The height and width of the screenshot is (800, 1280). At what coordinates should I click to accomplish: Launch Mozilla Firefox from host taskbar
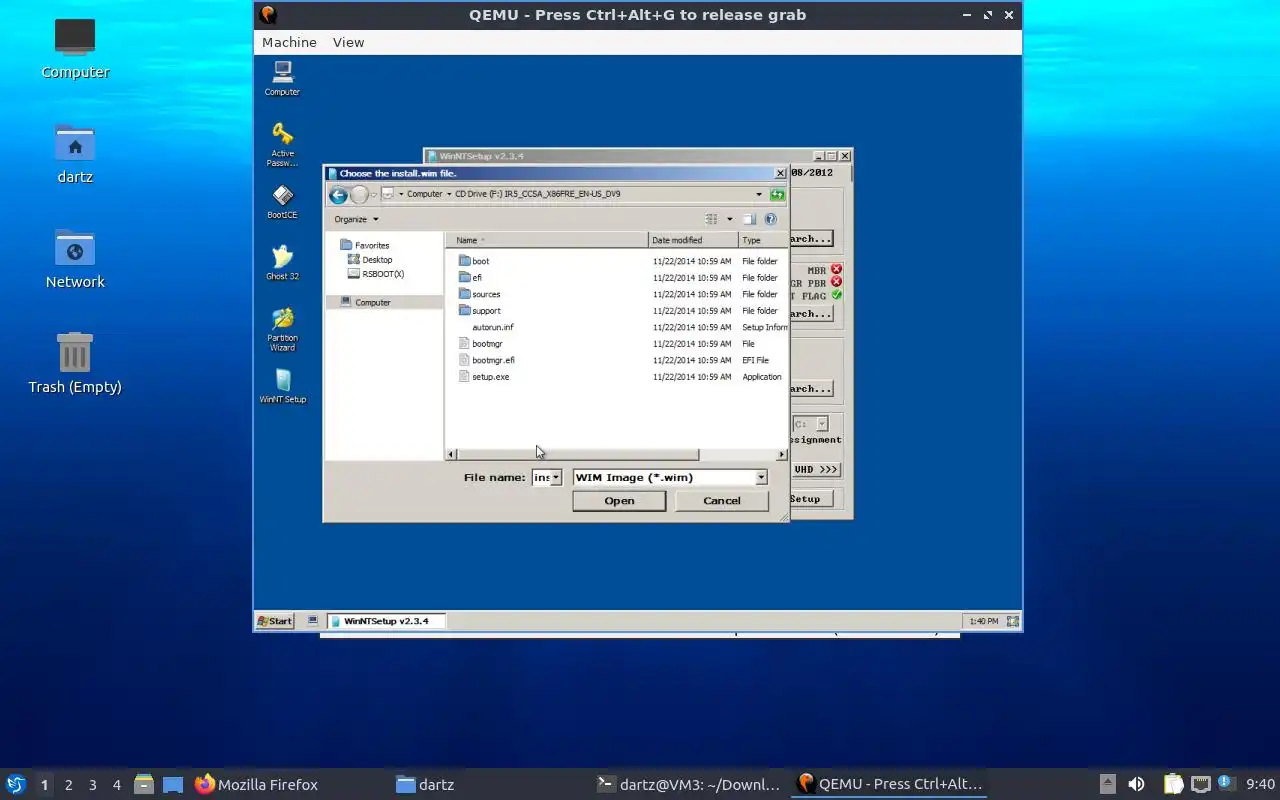pos(256,785)
